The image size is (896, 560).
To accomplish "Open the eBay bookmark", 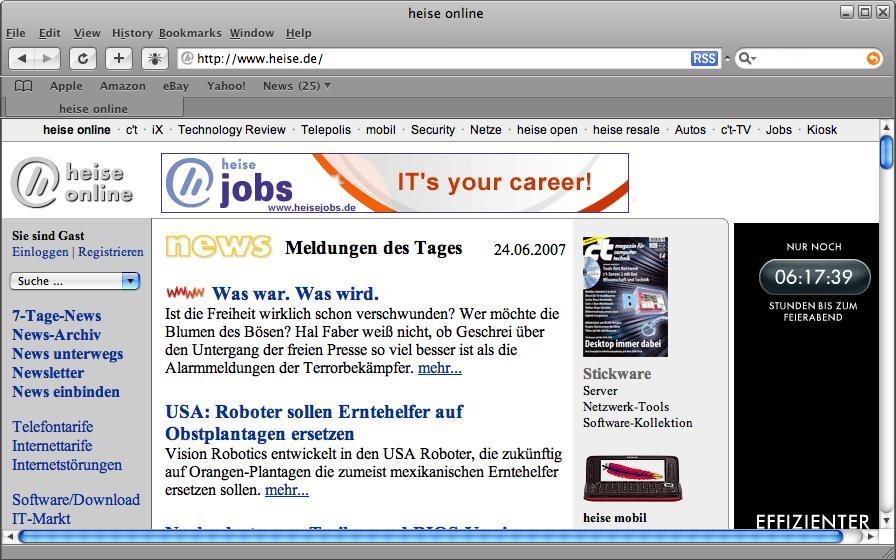I will click(x=175, y=86).
